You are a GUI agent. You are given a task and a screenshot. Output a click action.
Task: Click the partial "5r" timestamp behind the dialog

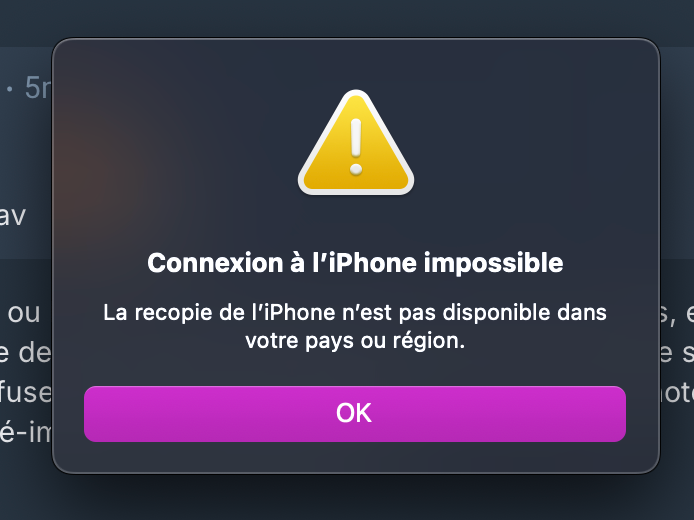pos(38,88)
